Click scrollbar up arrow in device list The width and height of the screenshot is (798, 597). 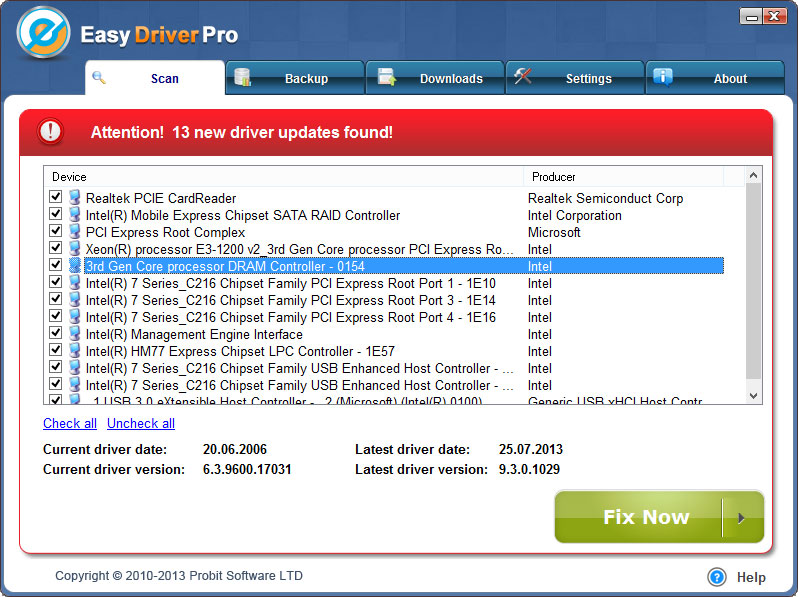754,176
